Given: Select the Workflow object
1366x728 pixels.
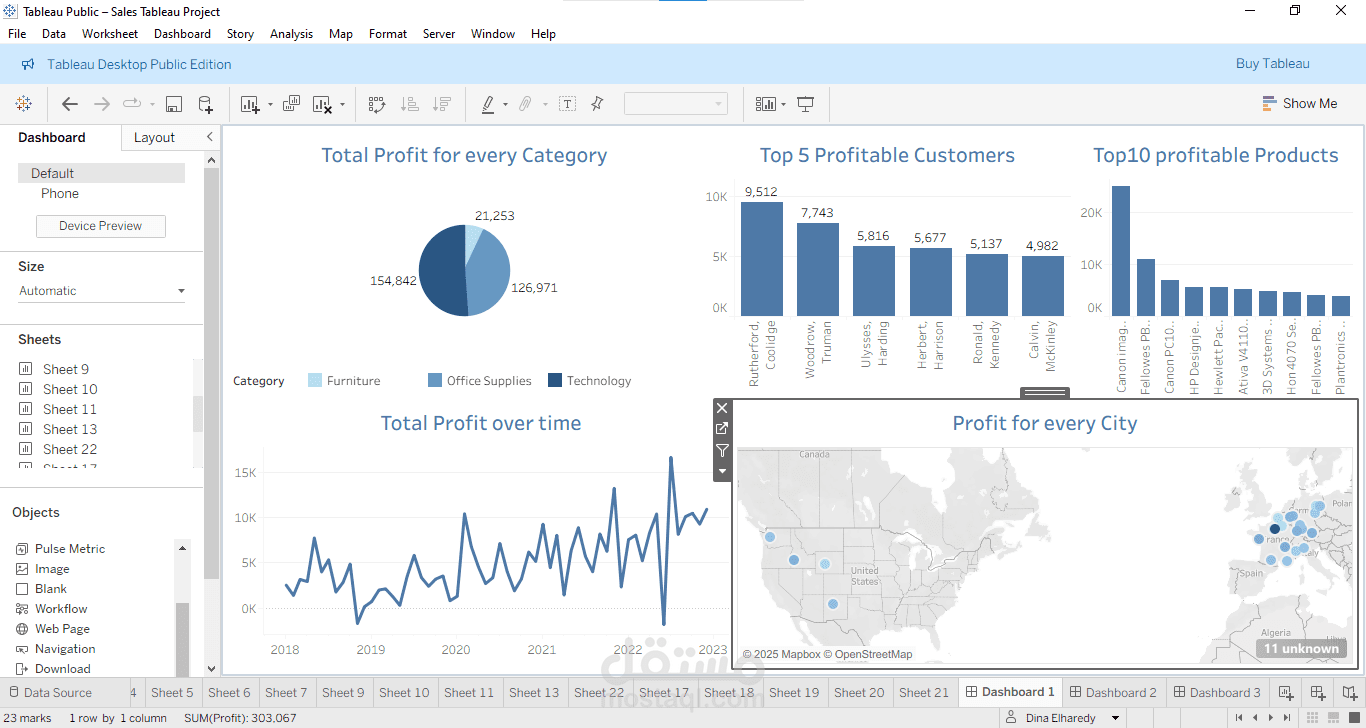Looking at the screenshot, I should click(x=61, y=609).
